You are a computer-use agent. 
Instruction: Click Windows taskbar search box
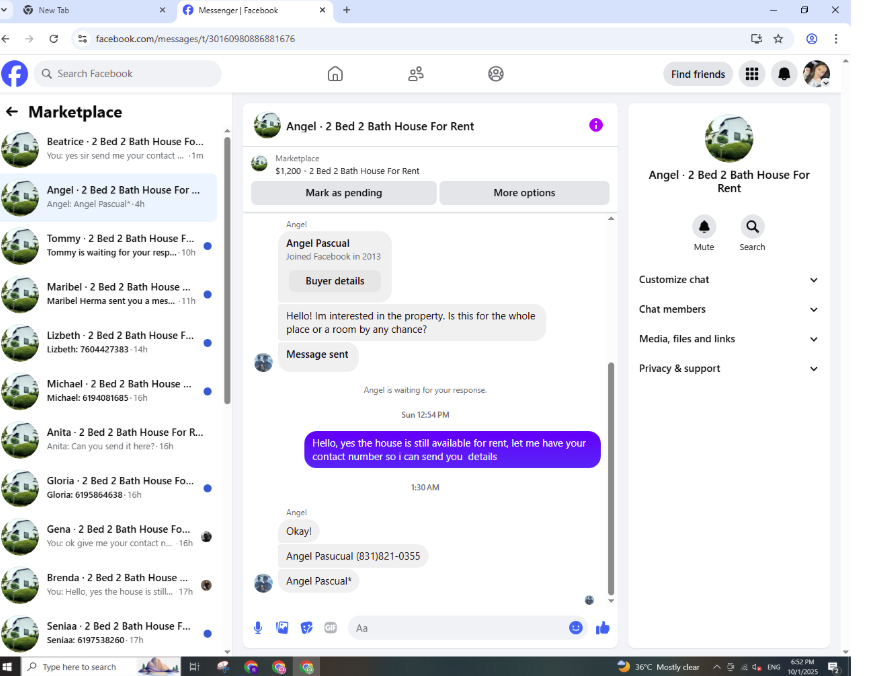[x=101, y=666]
